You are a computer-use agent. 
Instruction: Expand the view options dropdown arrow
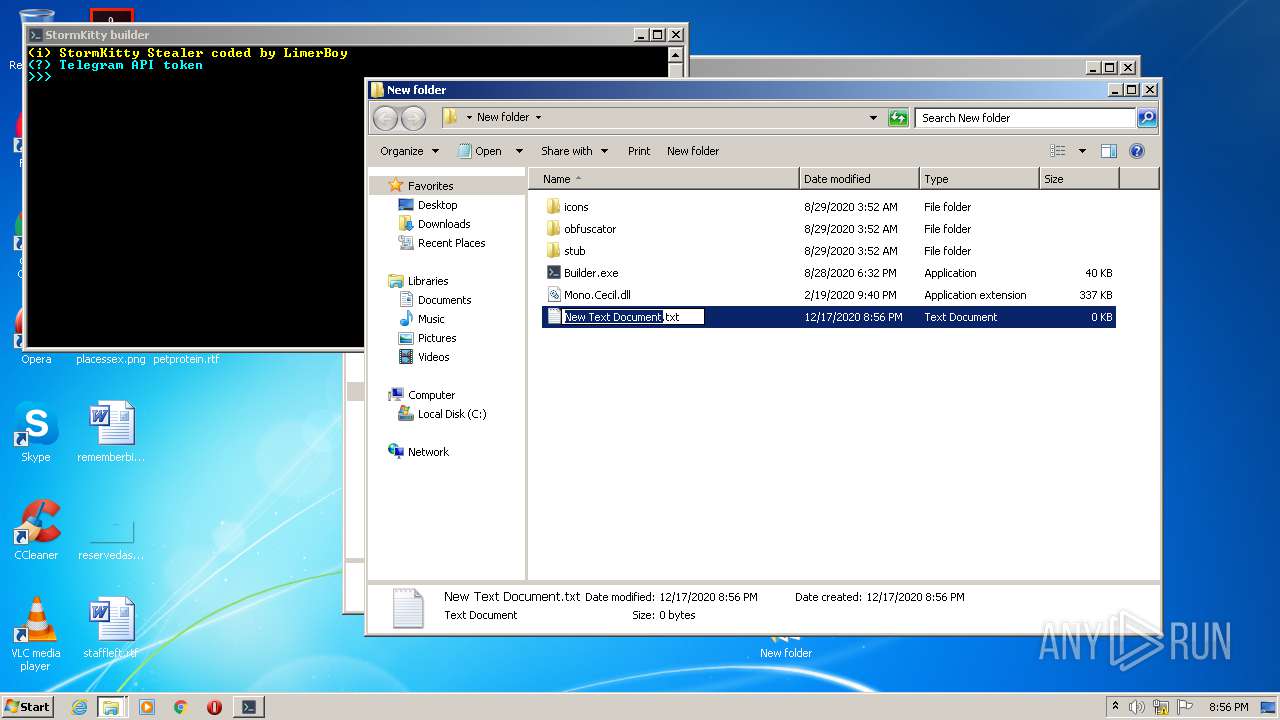pyautogui.click(x=1082, y=151)
